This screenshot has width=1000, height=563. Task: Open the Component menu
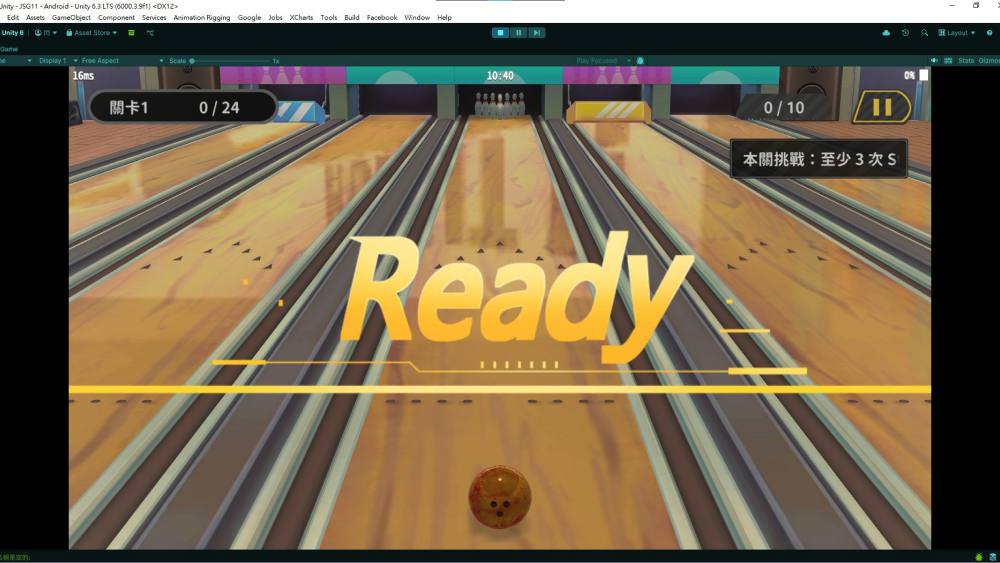click(x=116, y=17)
